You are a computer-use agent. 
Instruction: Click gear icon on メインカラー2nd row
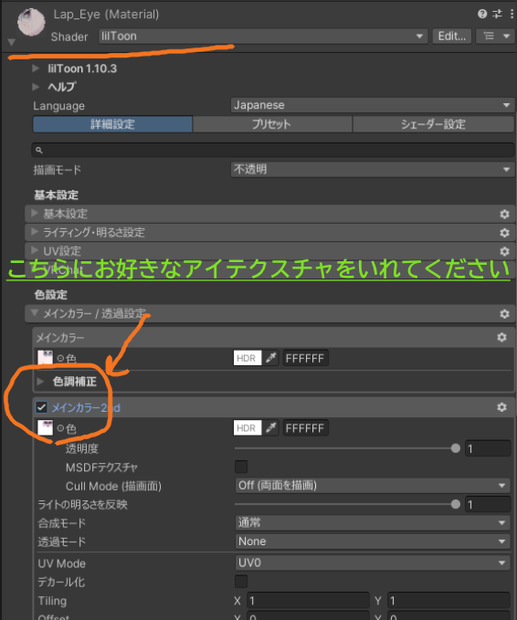[x=502, y=407]
